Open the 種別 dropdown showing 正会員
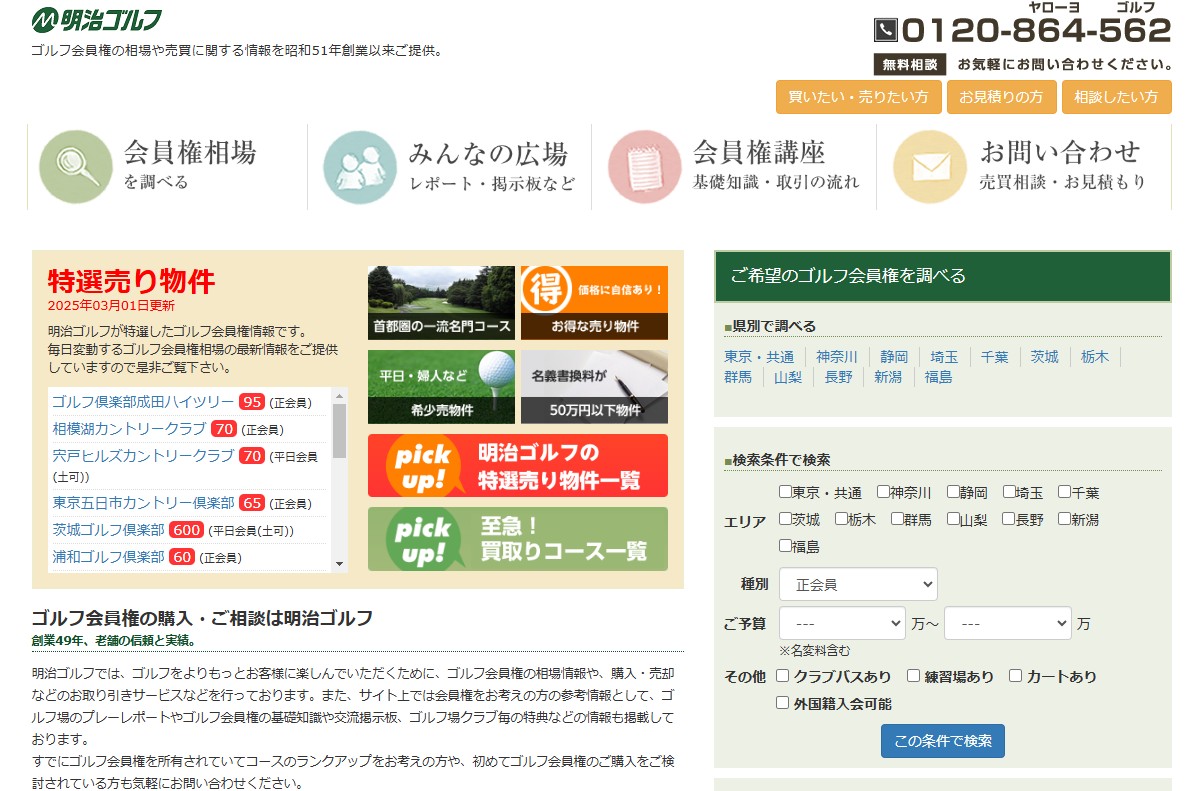The image size is (1196, 791). pos(857,584)
